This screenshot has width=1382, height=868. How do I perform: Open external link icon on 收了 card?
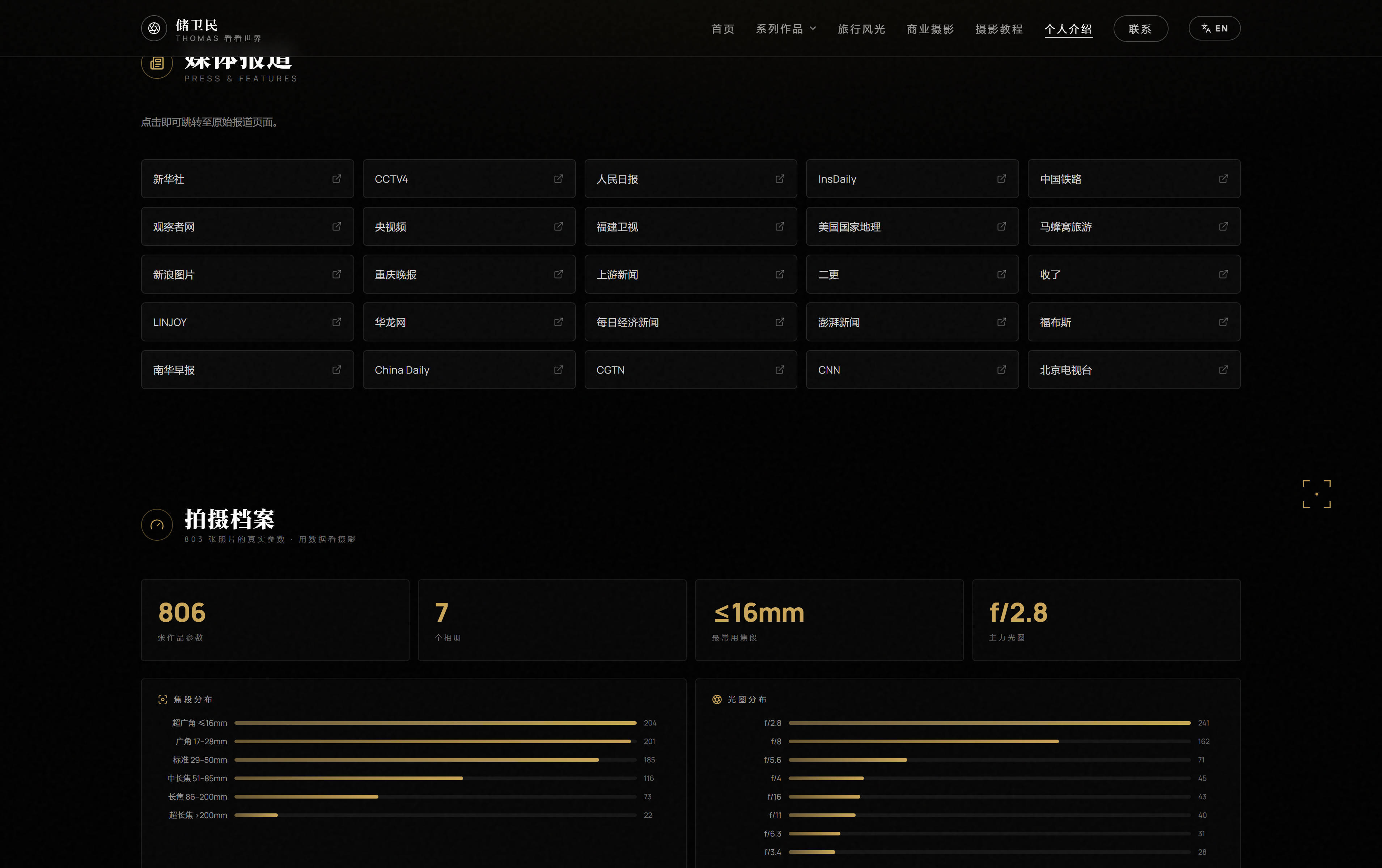[1224, 274]
